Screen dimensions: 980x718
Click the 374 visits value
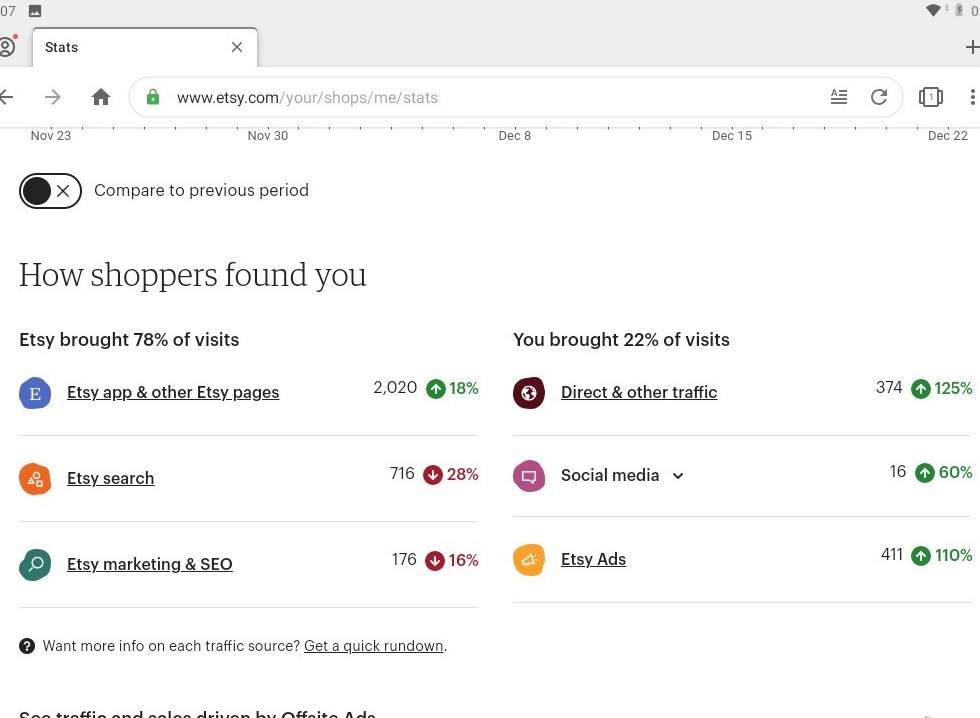pos(889,387)
